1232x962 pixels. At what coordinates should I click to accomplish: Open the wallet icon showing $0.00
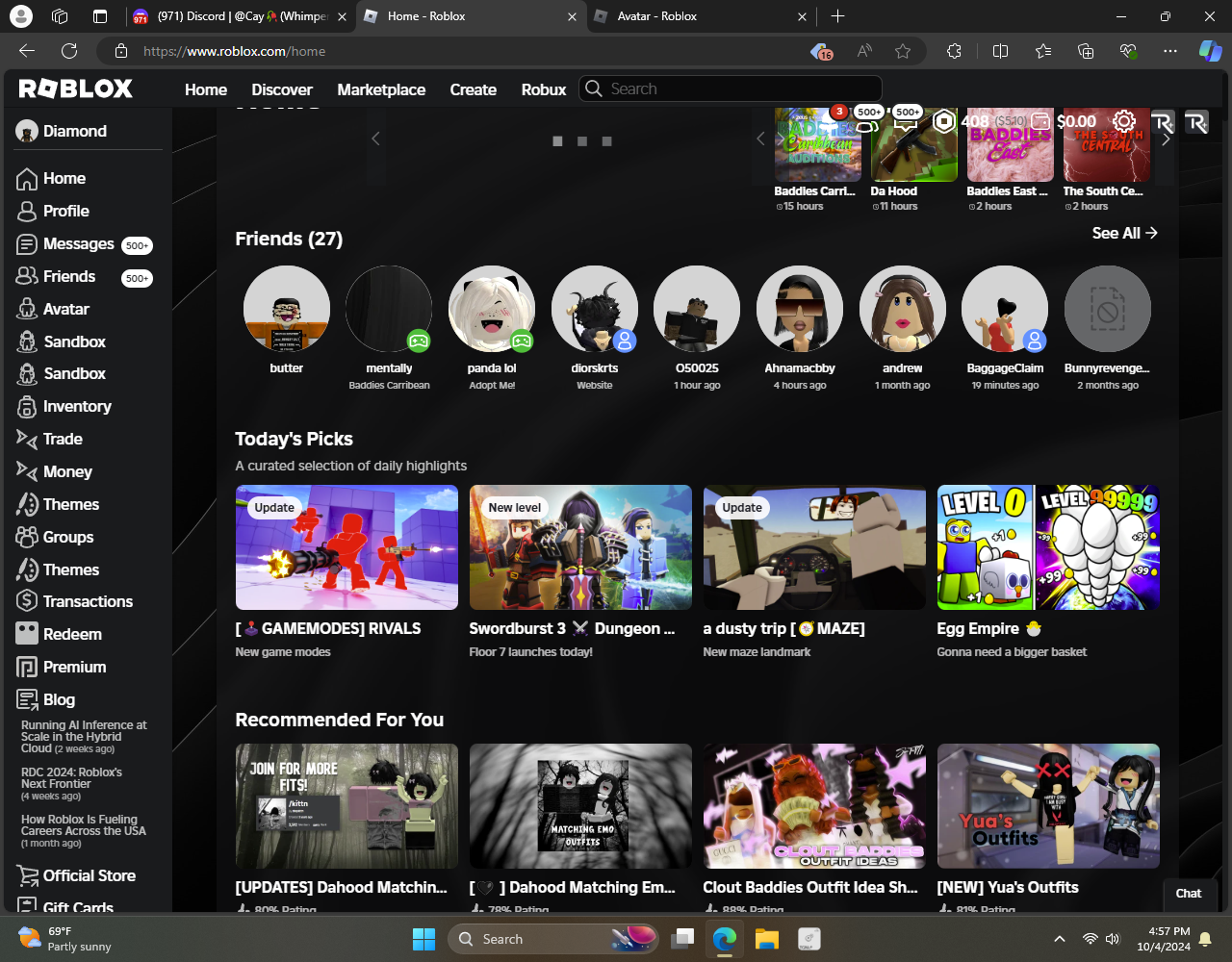tap(1040, 121)
